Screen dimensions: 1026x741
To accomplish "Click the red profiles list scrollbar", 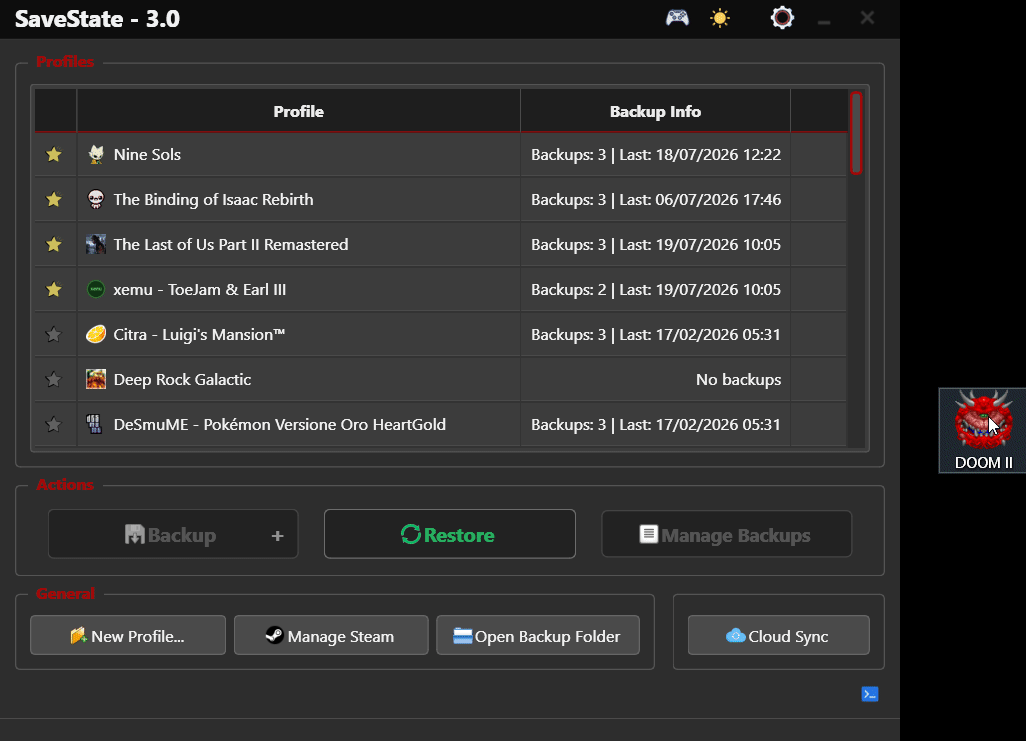I will (x=856, y=133).
